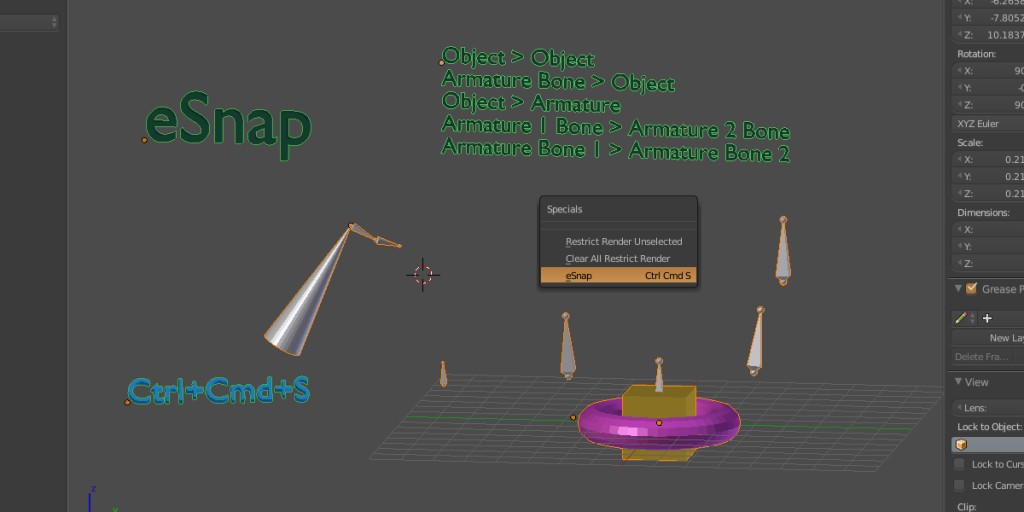Click the Delete Frame button

[987, 357]
